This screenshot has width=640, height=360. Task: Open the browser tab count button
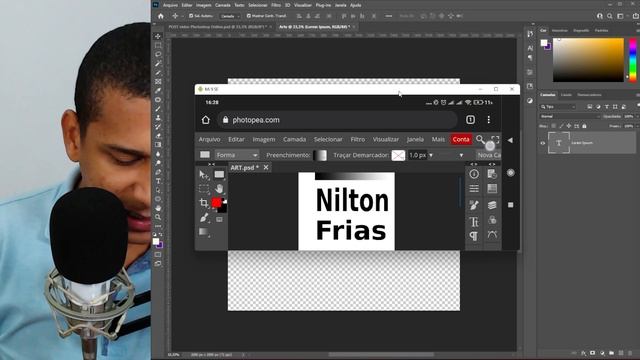(470, 120)
